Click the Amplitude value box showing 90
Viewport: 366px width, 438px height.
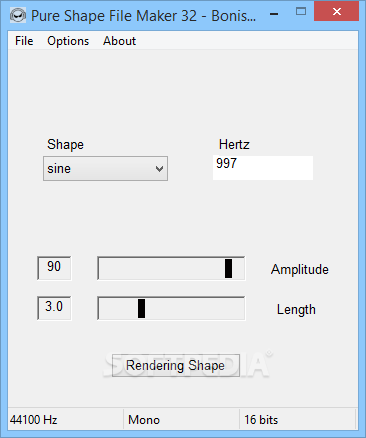[x=54, y=268]
